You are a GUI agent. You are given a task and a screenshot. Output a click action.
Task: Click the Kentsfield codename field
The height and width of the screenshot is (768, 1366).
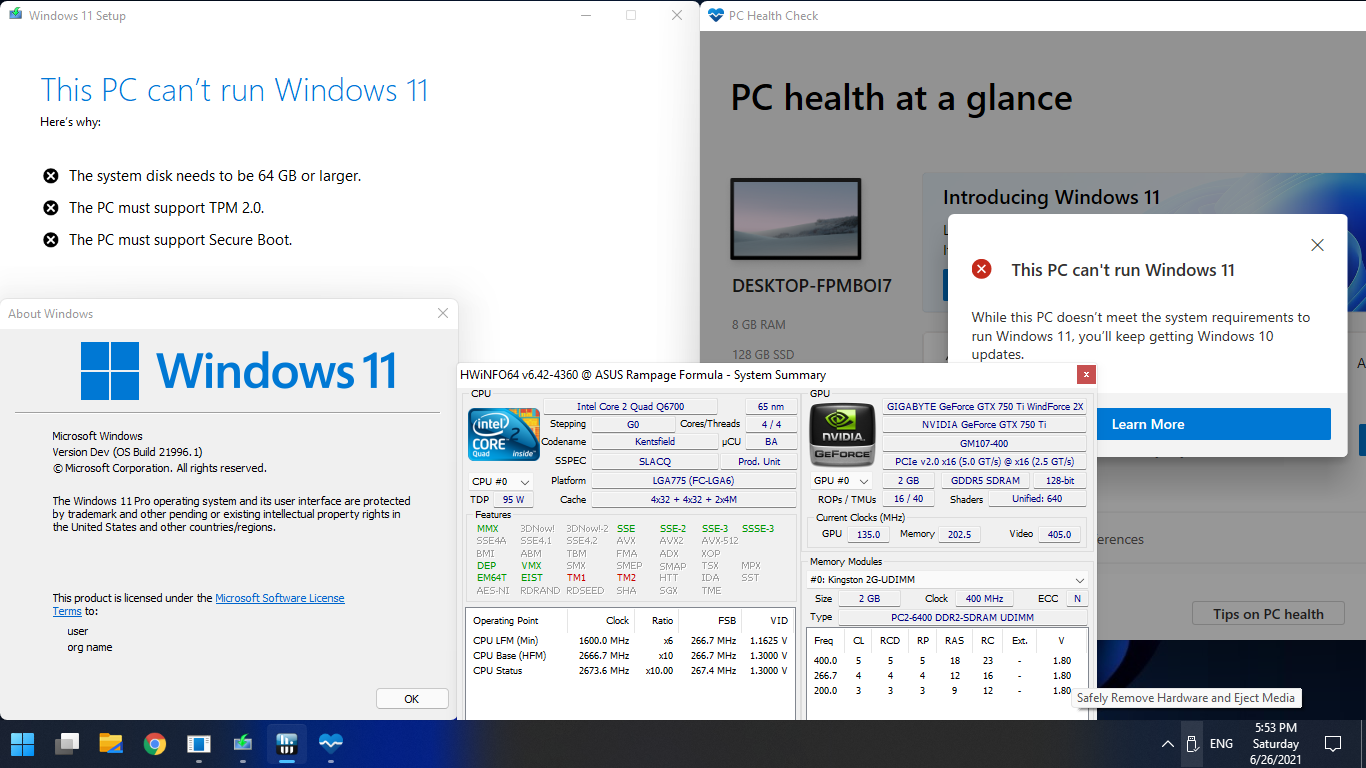(x=654, y=441)
